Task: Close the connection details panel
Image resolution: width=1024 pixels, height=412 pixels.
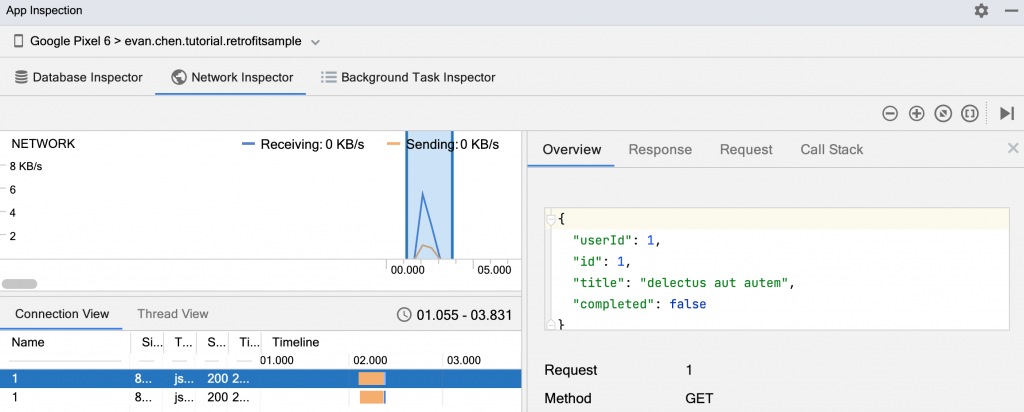Action: (1013, 148)
